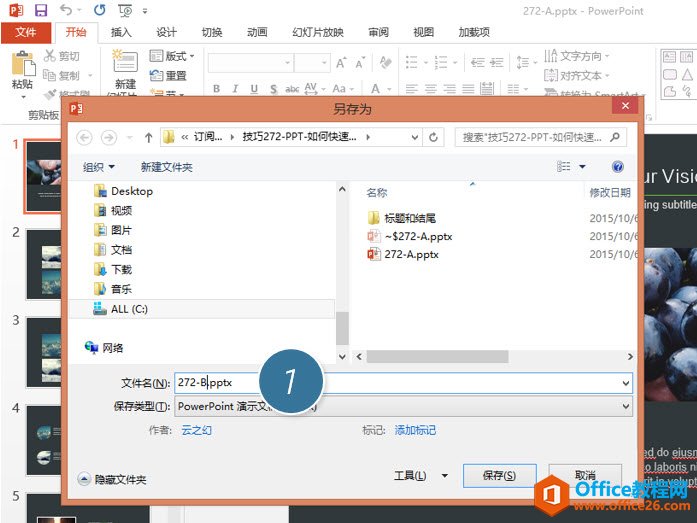The width and height of the screenshot is (697, 523).
Task: Toggle strikethrough abc button in ribbon
Action: (x=292, y=89)
